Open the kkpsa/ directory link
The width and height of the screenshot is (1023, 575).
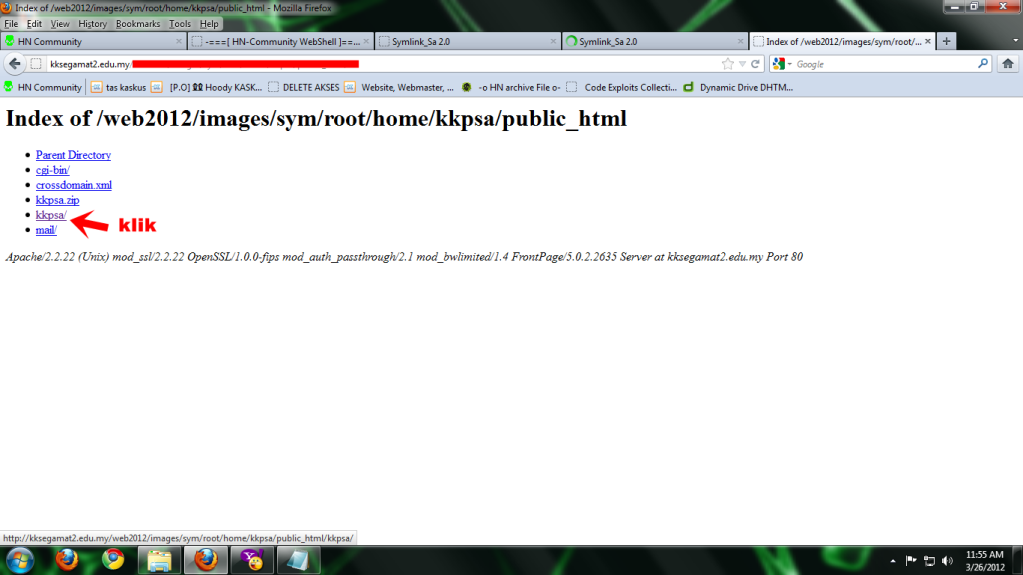51,215
